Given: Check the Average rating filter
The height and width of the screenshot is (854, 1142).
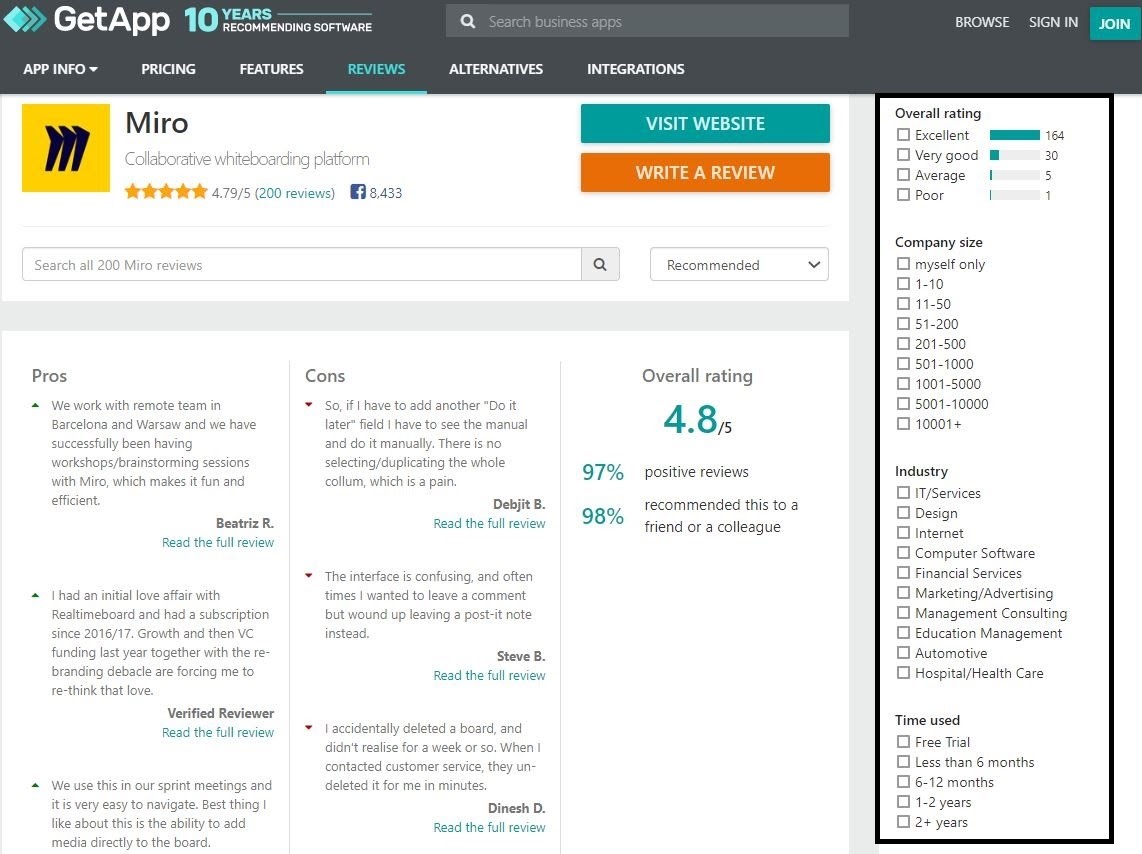Looking at the screenshot, I should pyautogui.click(x=903, y=175).
